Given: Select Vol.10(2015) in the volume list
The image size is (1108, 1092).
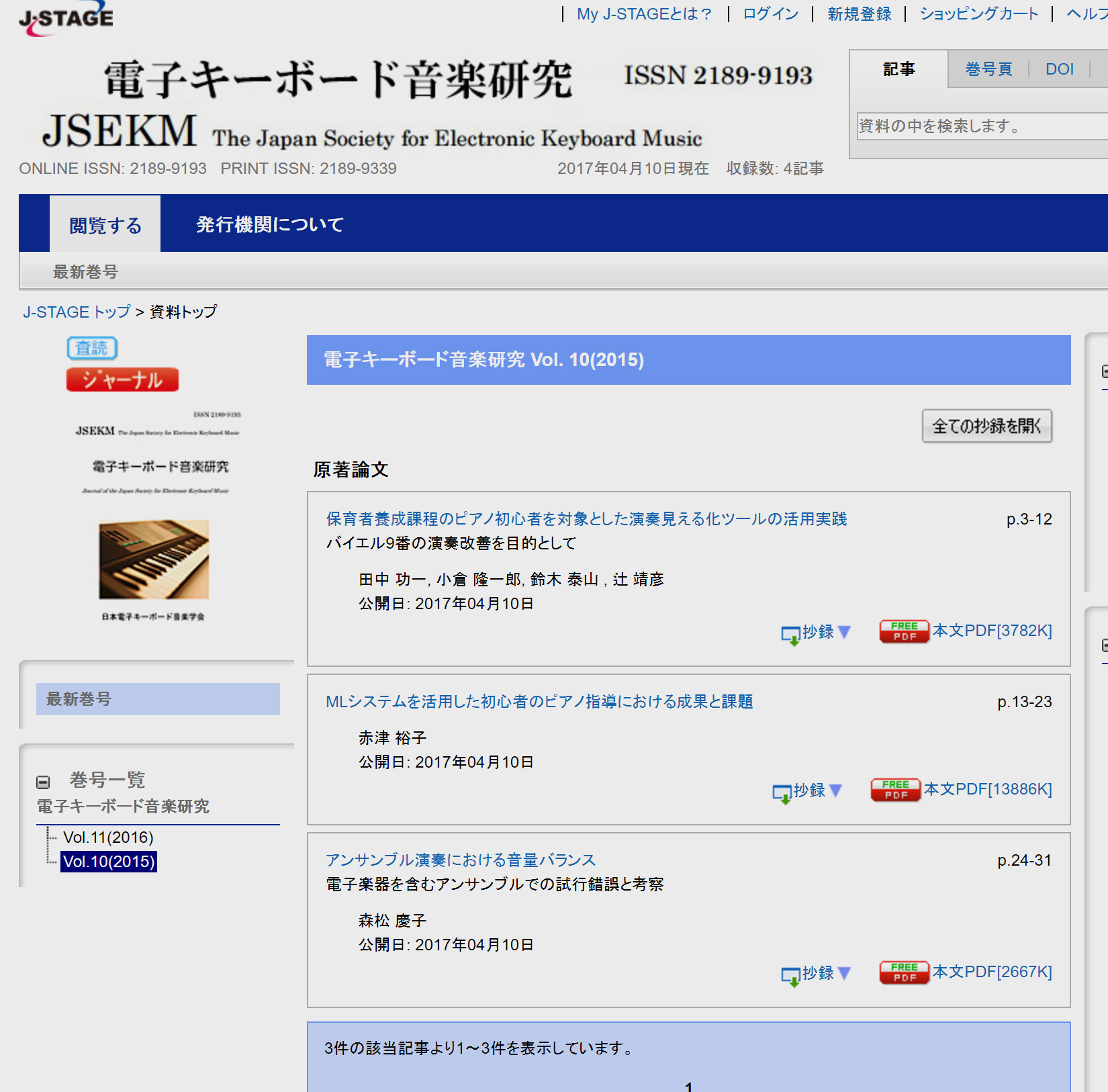Looking at the screenshot, I should 109,862.
